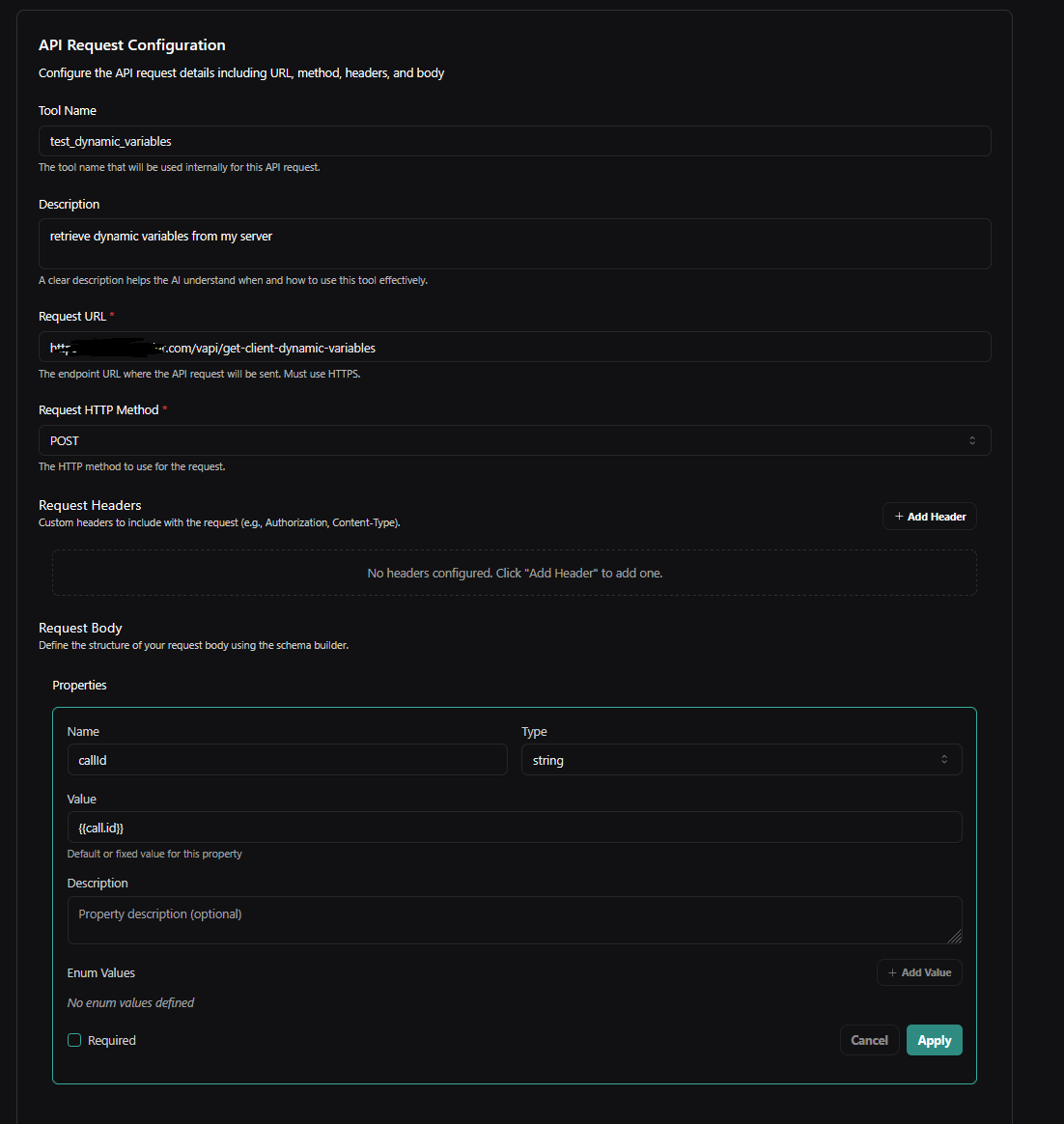Open the Request HTTP Method dropdown

coord(515,440)
